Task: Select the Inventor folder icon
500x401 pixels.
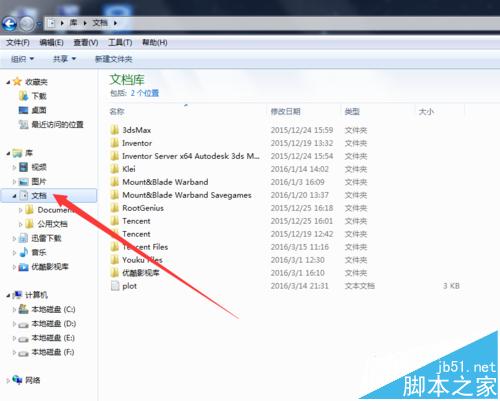Action: click(115, 143)
